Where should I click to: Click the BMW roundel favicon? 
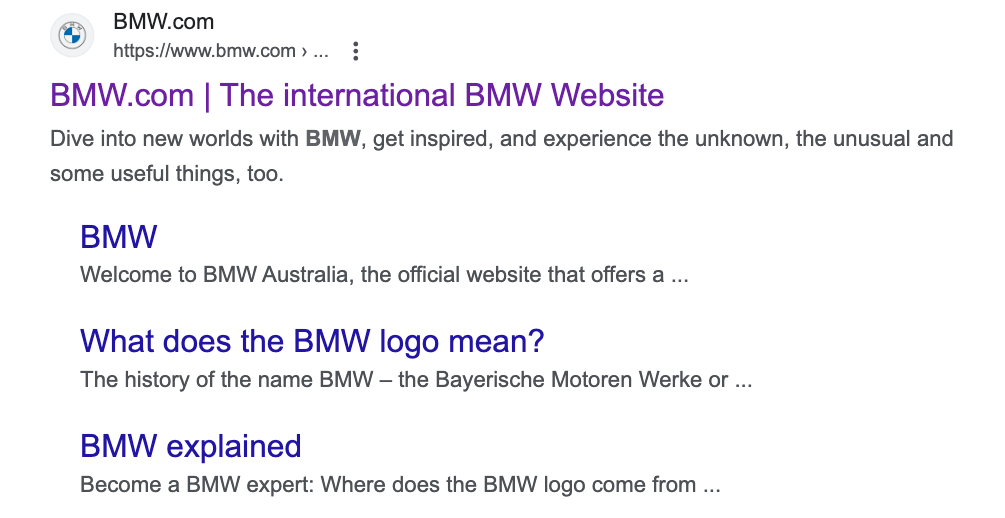point(72,35)
